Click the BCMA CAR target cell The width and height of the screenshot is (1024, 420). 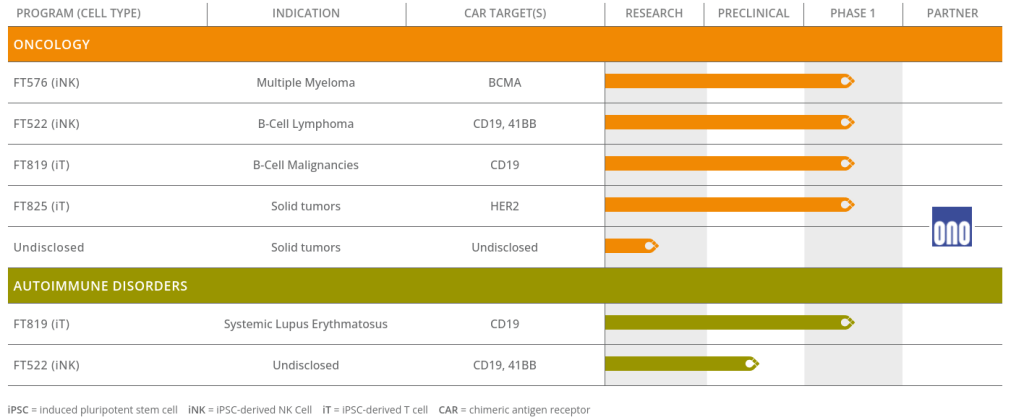[x=505, y=83]
